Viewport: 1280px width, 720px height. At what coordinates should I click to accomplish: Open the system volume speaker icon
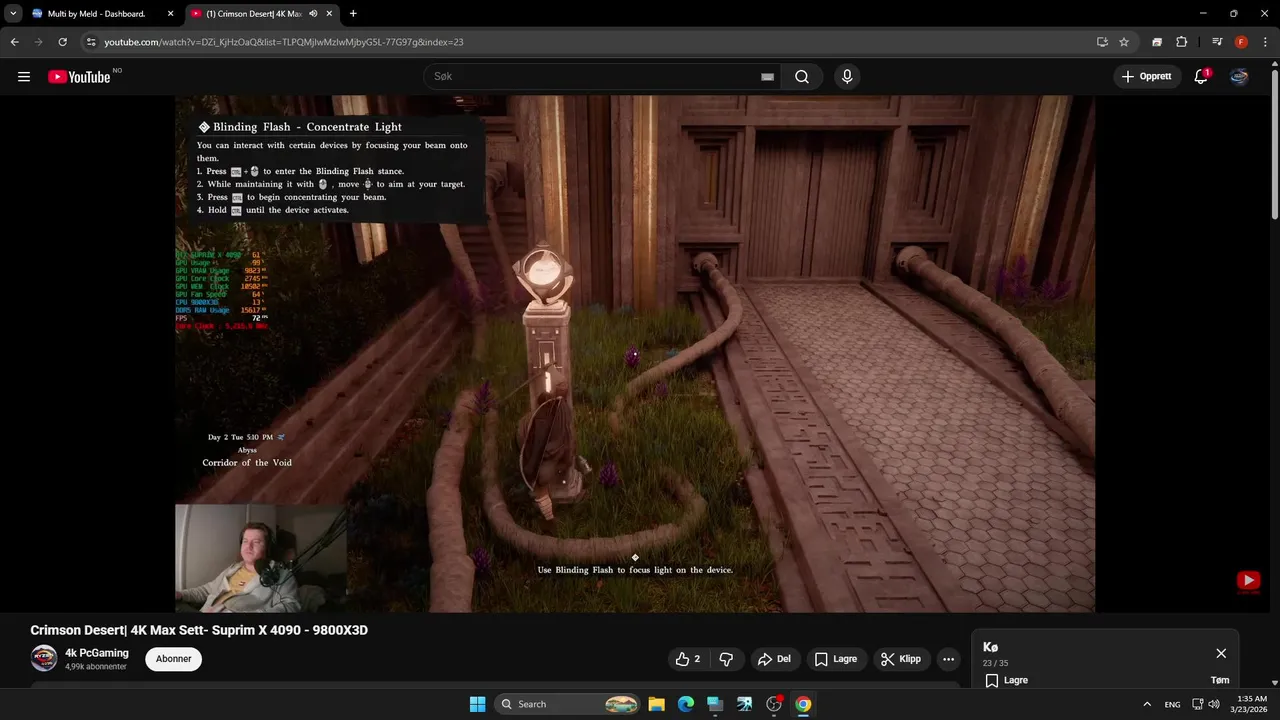click(1214, 704)
